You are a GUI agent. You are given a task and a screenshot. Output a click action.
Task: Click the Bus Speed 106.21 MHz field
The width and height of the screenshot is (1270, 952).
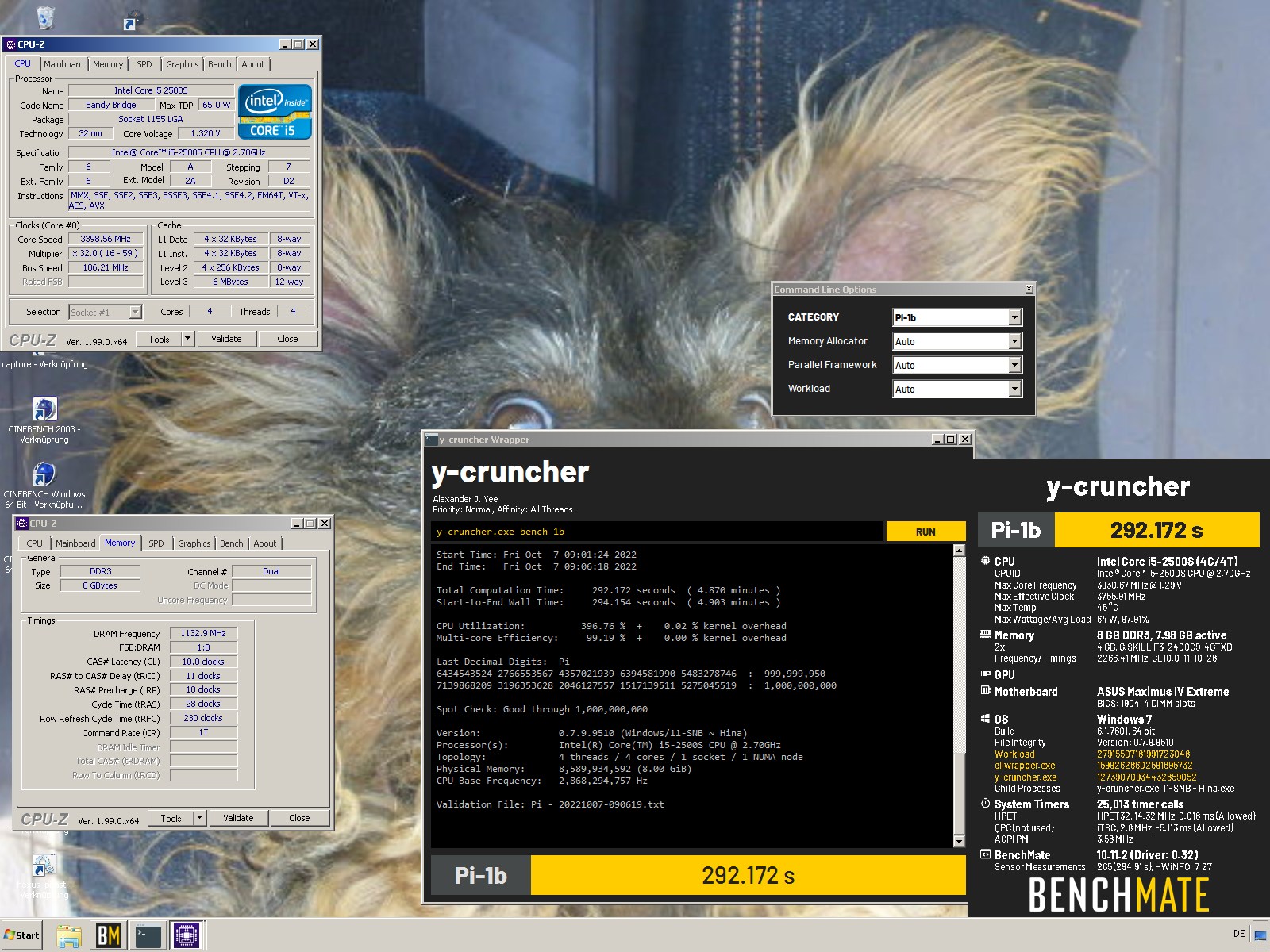coord(106,267)
